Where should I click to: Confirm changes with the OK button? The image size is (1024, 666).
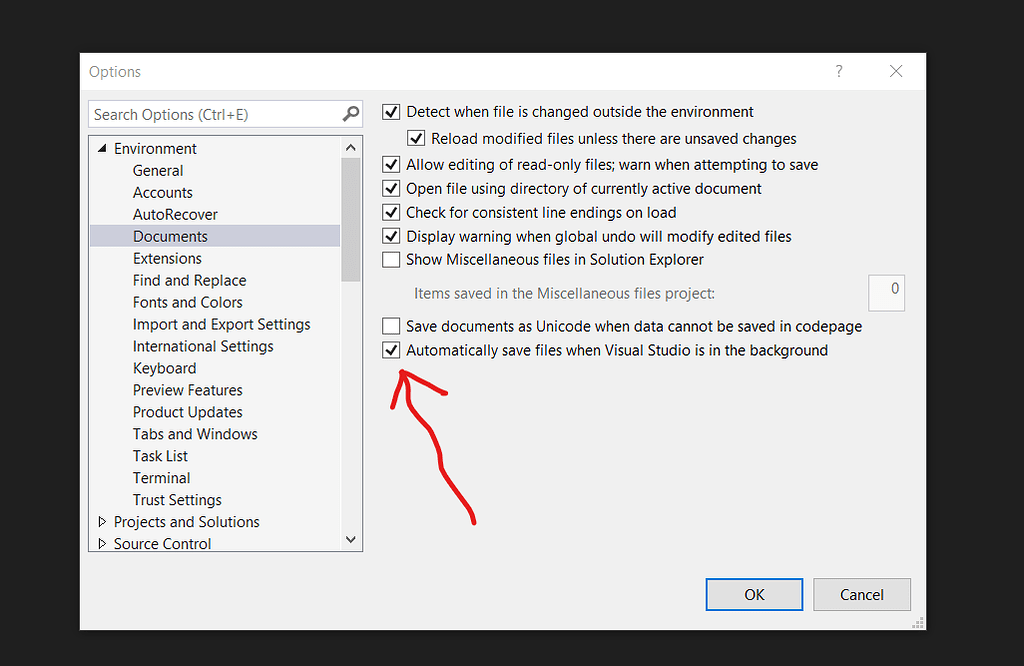tap(754, 594)
